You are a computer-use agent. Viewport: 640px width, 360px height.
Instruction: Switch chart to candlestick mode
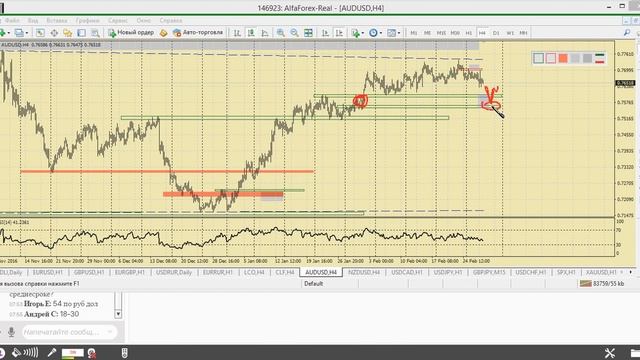point(251,33)
